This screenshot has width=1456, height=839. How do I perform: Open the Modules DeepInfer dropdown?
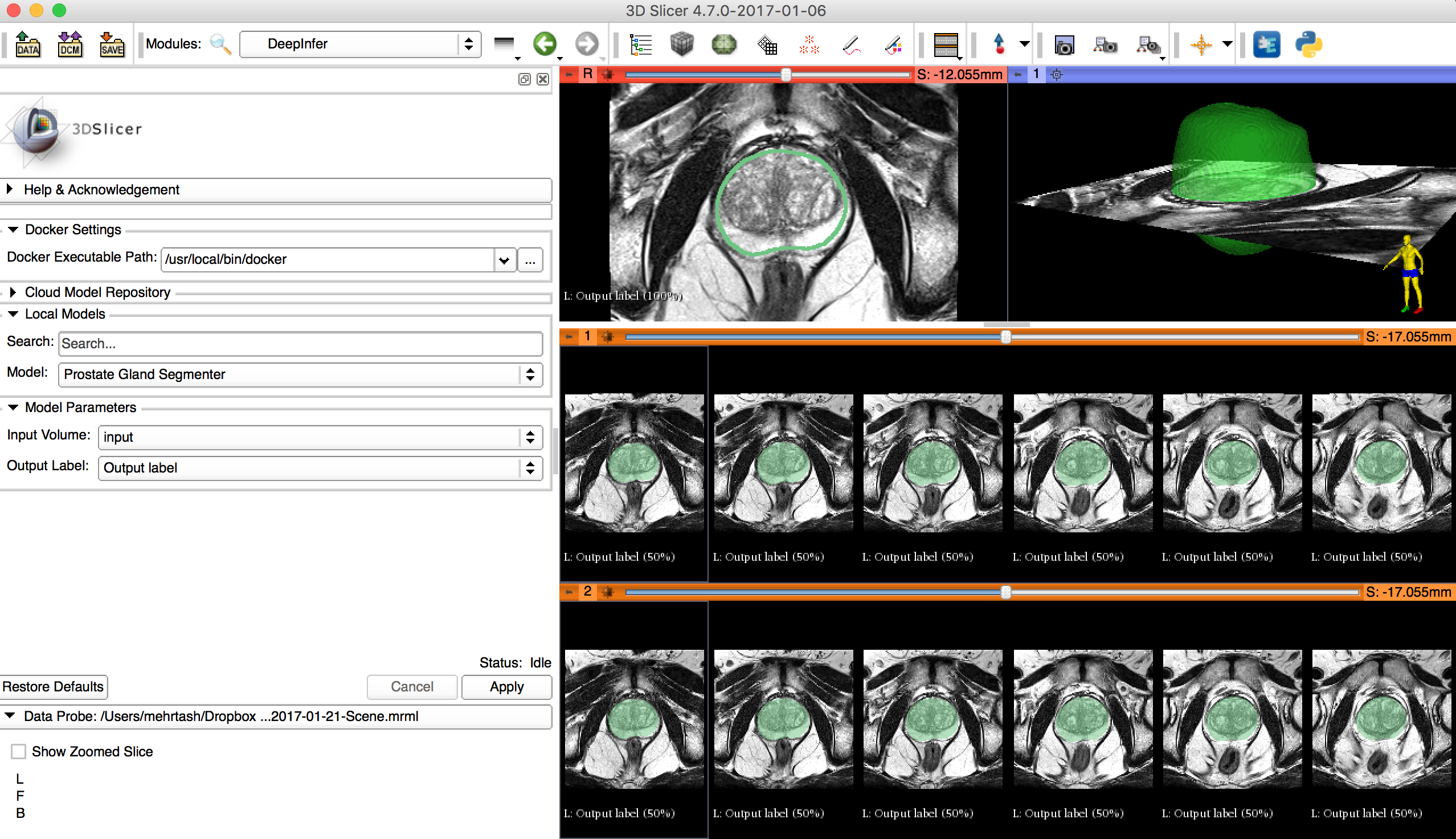pos(360,44)
